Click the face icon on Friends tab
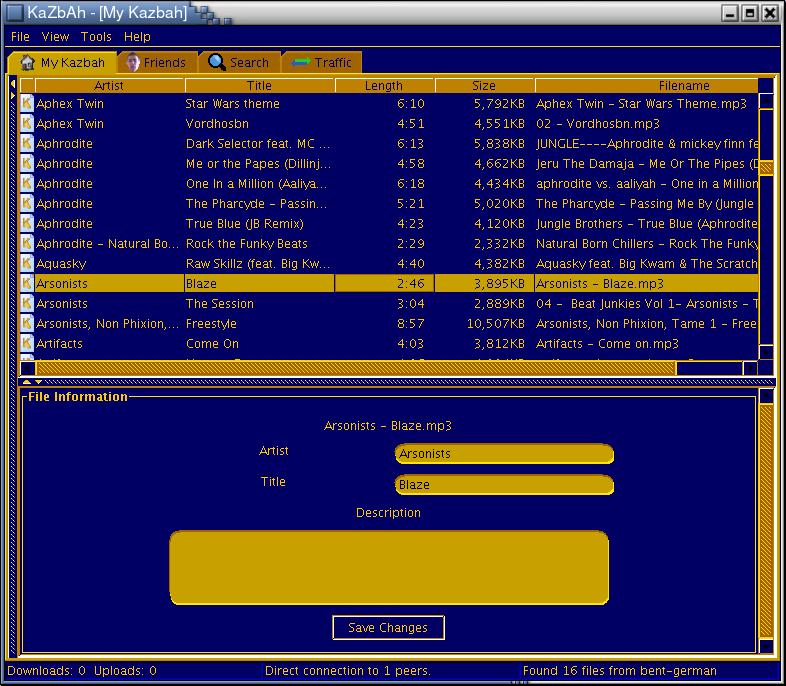Image resolution: width=786 pixels, height=686 pixels. point(133,63)
